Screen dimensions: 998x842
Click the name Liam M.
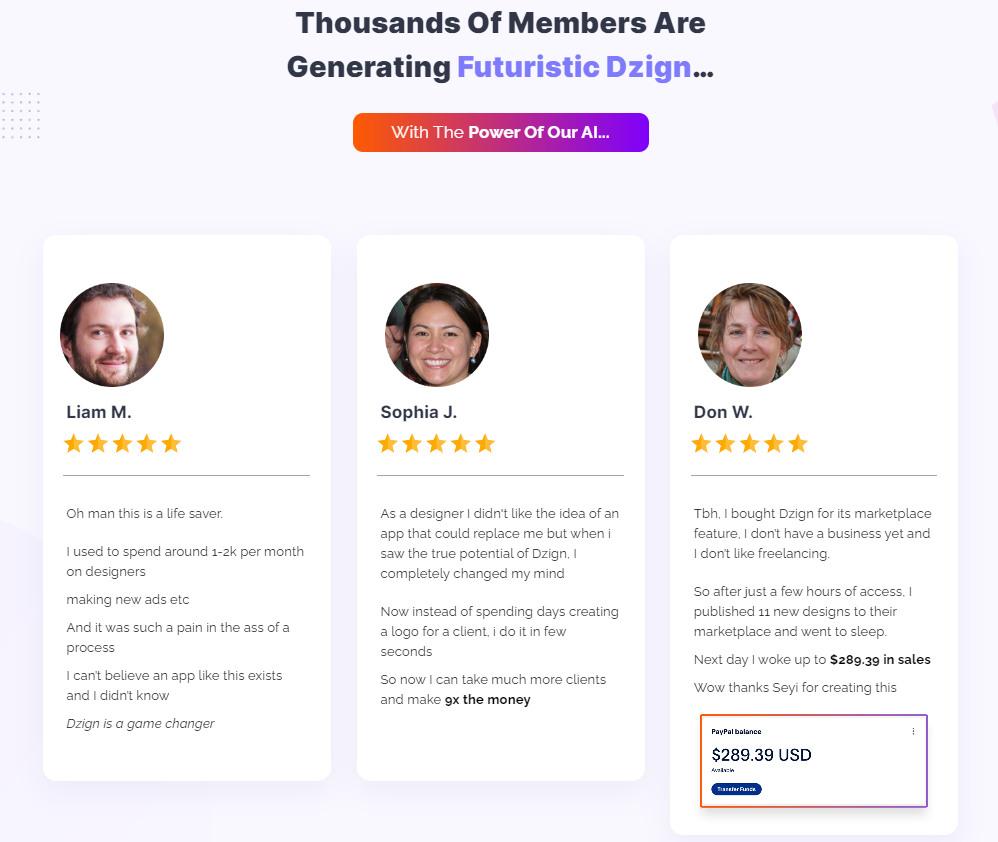click(x=99, y=412)
